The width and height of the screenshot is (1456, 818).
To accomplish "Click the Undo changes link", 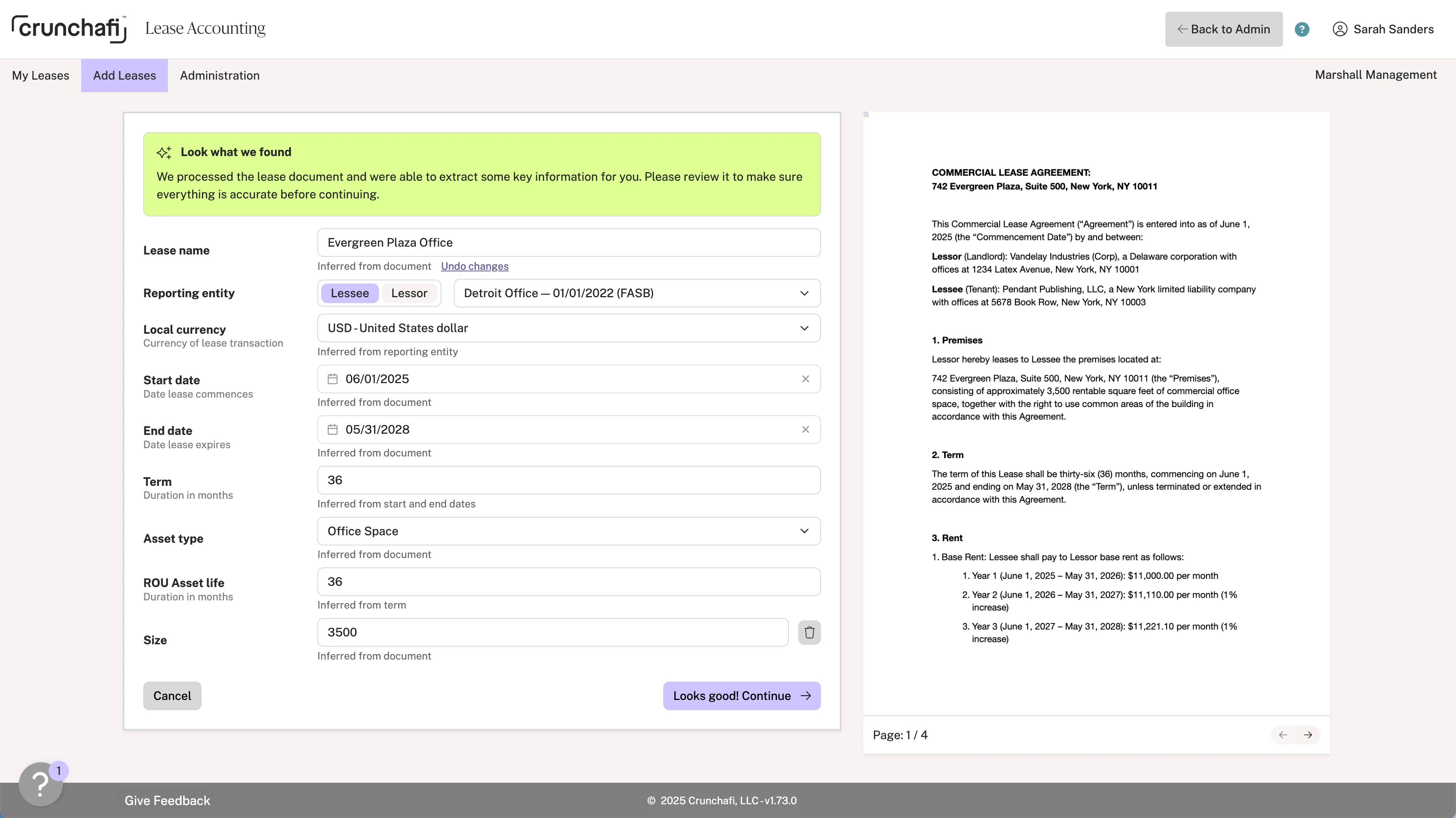I will pyautogui.click(x=474, y=266).
